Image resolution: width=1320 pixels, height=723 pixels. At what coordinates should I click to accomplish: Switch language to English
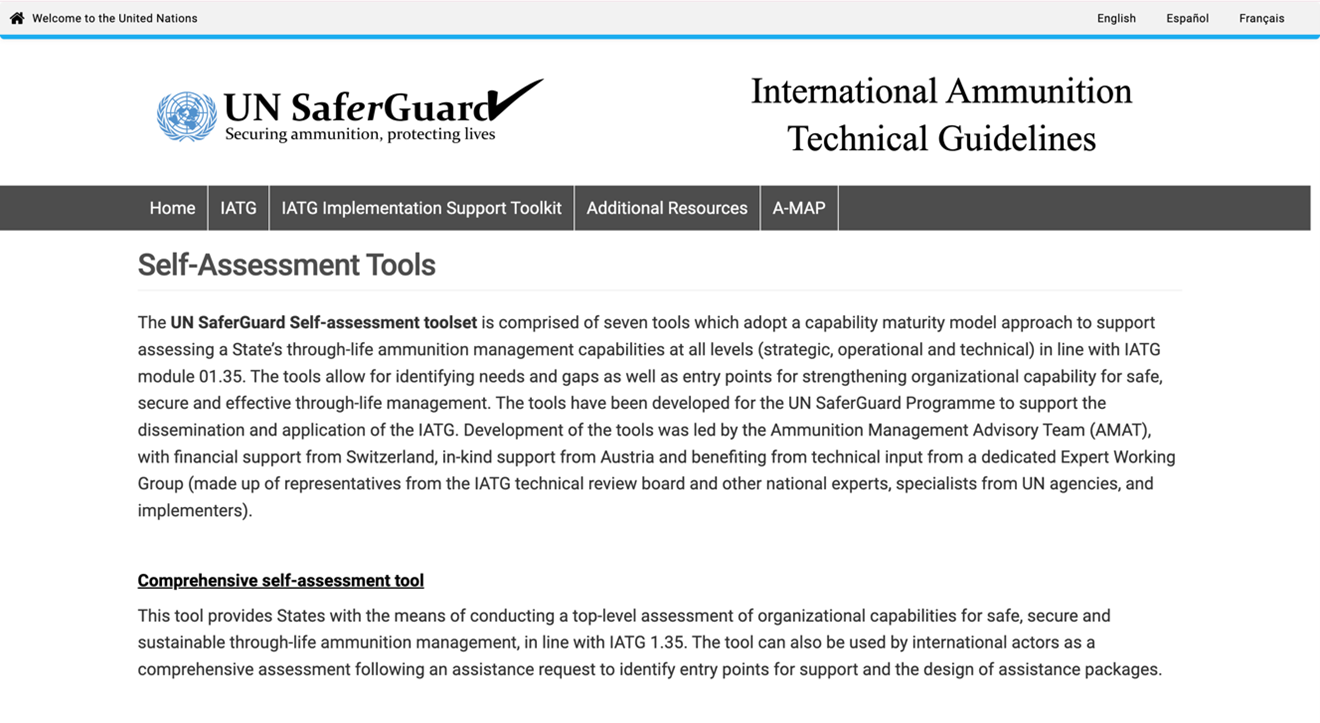pos(1116,18)
